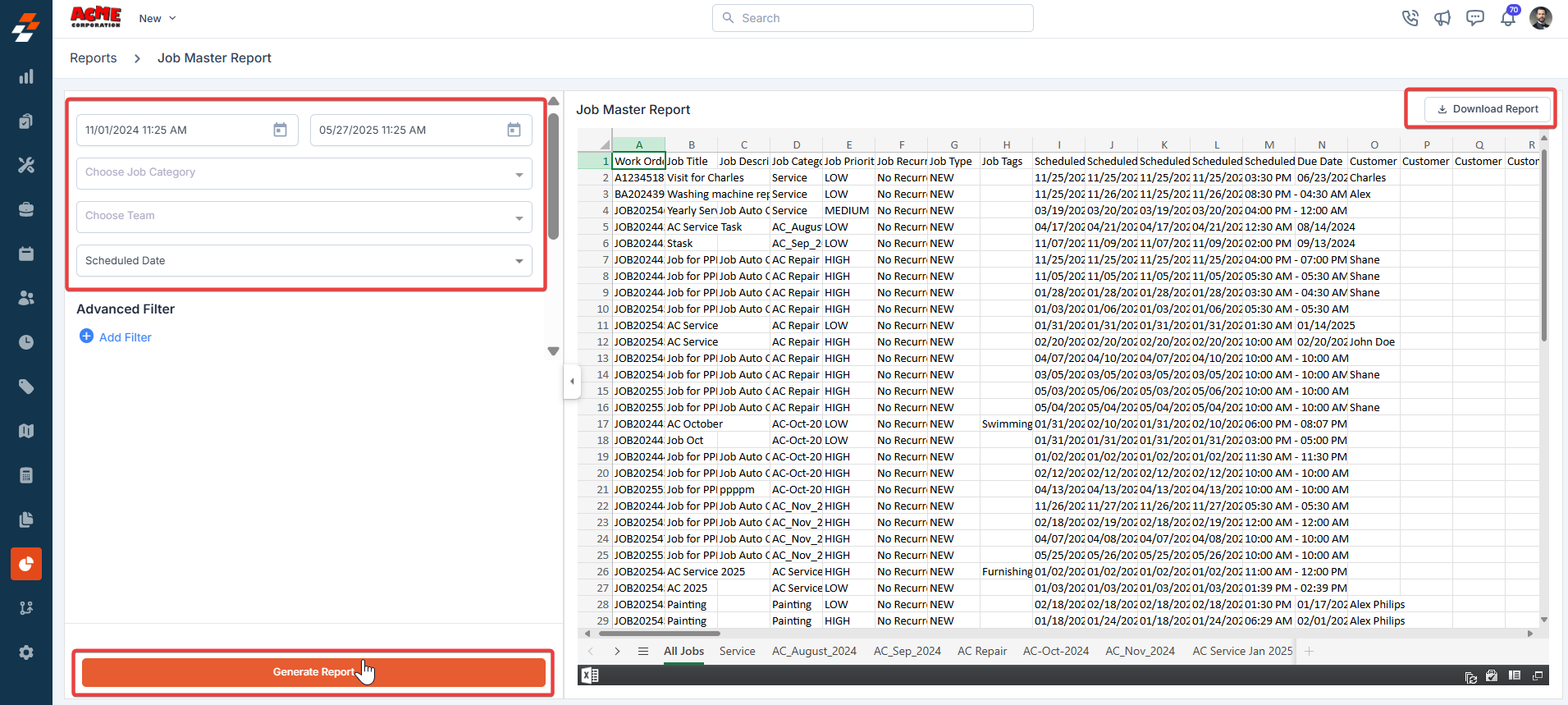Click the save checkmark icon in spreadsheet footer
Screen dimensions: 1568x705
pos(1492,675)
